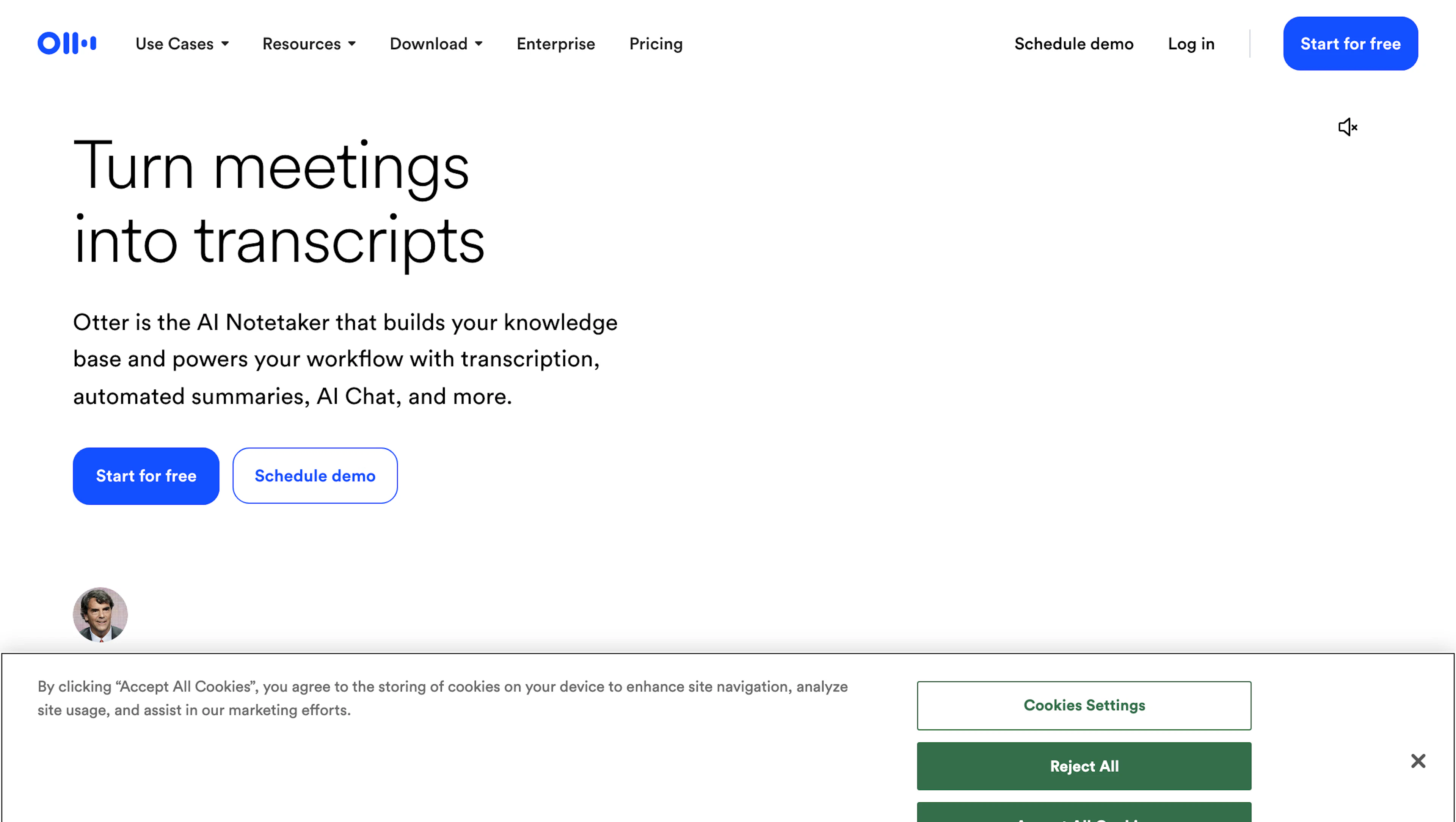
Task: Click the 'Otter is the AI Notetaker' paragraph
Action: coord(345,359)
